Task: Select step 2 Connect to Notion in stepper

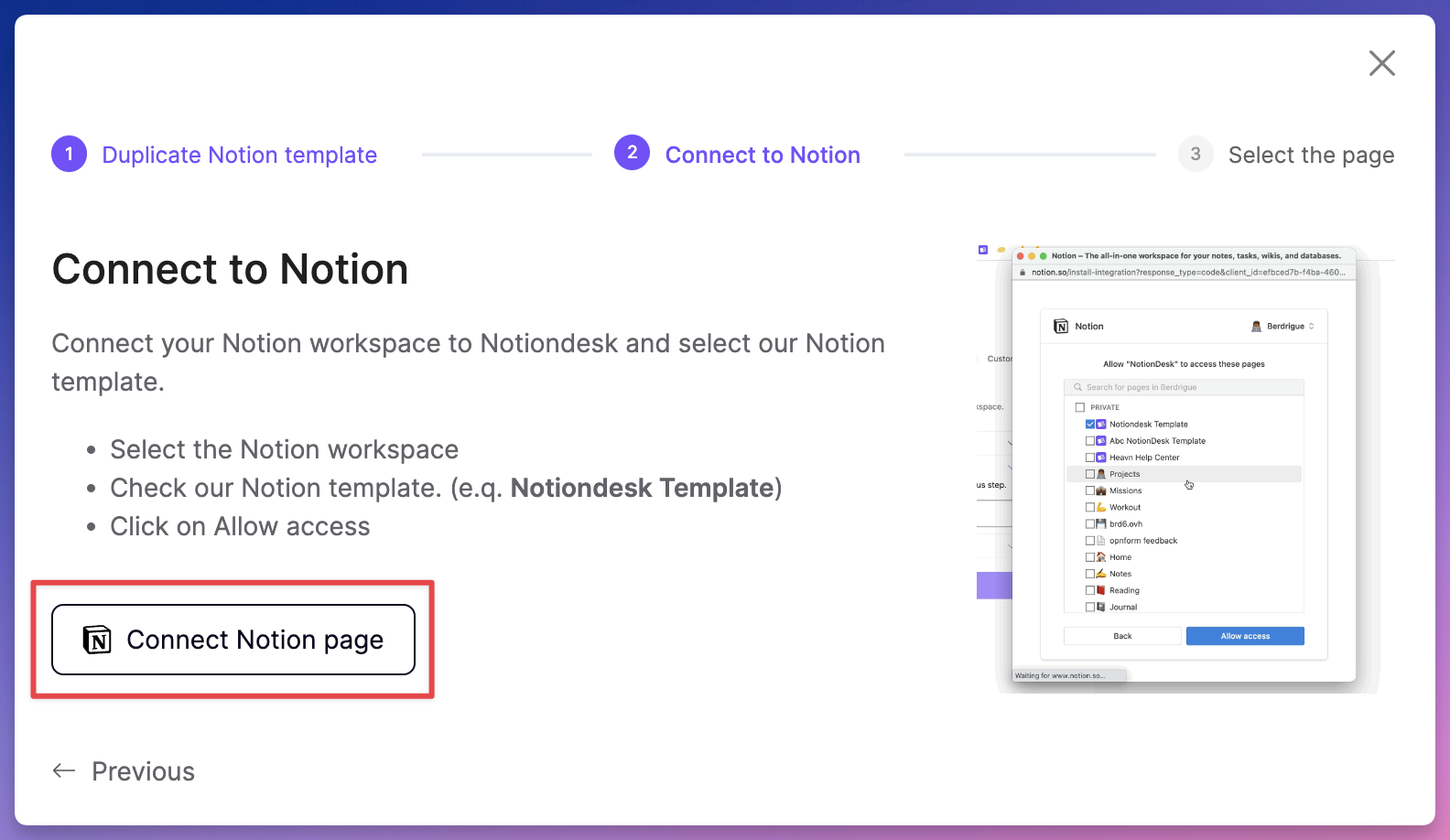Action: [x=737, y=154]
